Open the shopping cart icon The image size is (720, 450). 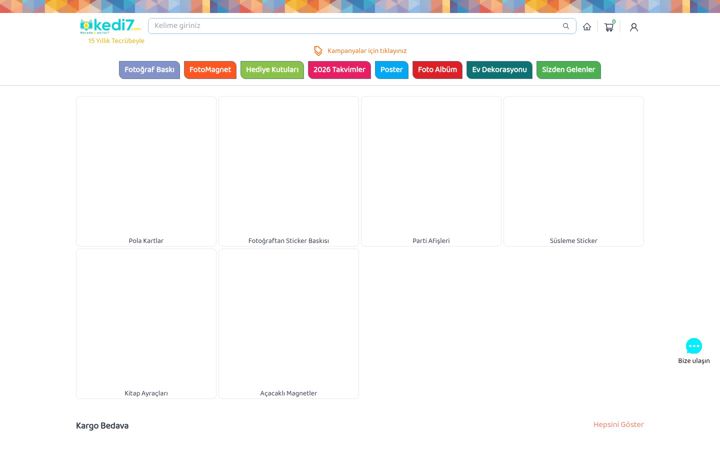[609, 27]
